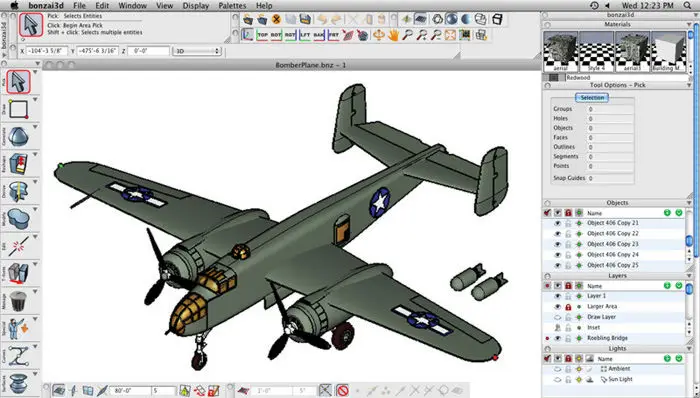Screen dimensions: 700x398
Task: Click the Selection button in Tool Options
Action: 592,98
